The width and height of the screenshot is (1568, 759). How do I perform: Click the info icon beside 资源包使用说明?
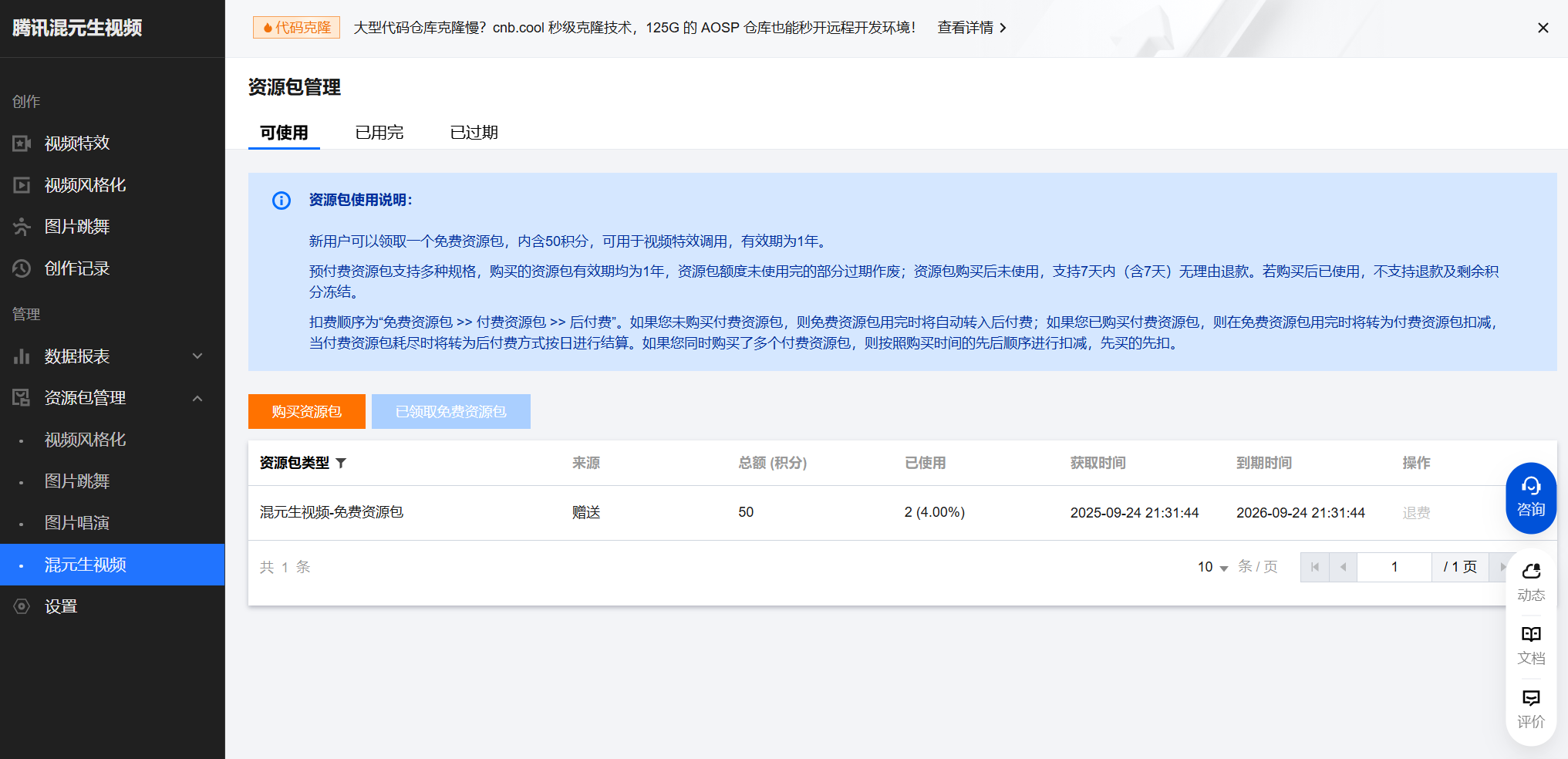point(282,201)
